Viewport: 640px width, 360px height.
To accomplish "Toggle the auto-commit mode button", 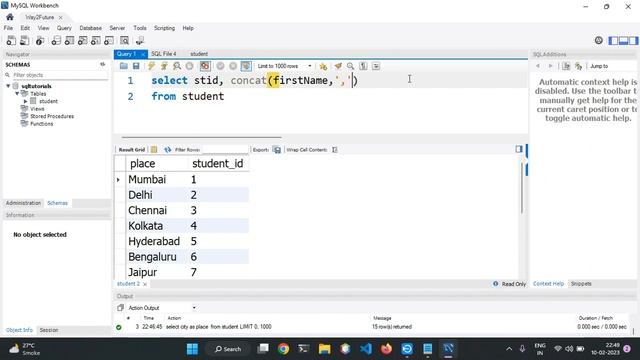I will pyautogui.click(x=246, y=66).
